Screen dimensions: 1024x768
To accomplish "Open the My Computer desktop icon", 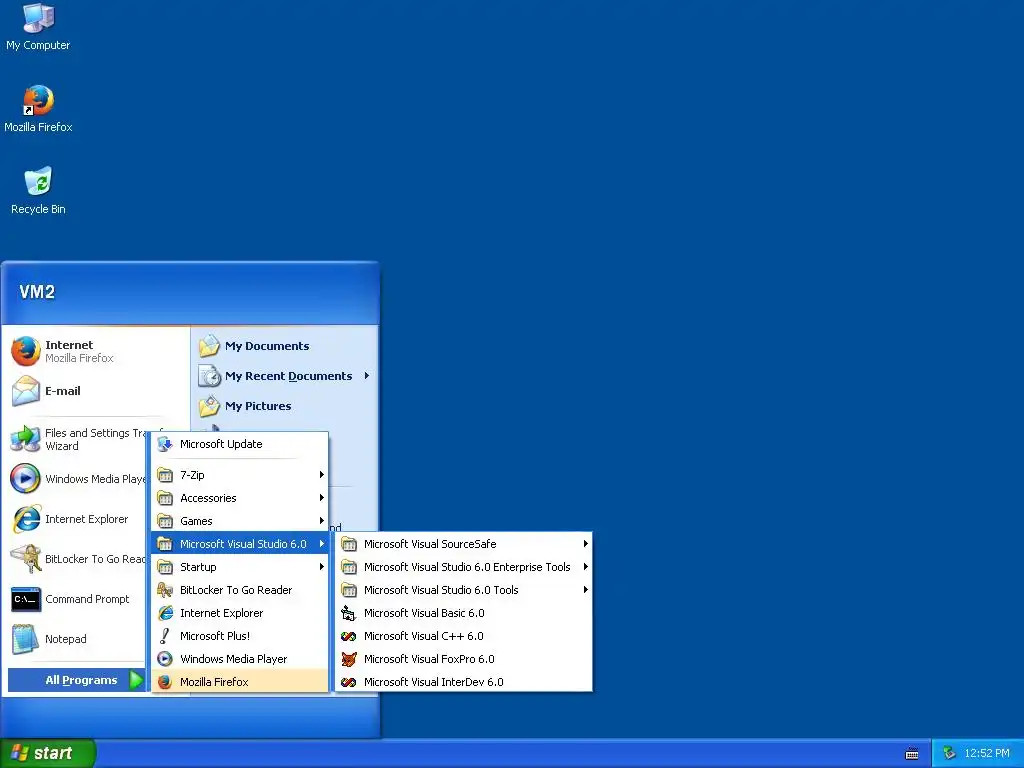I will (38, 27).
